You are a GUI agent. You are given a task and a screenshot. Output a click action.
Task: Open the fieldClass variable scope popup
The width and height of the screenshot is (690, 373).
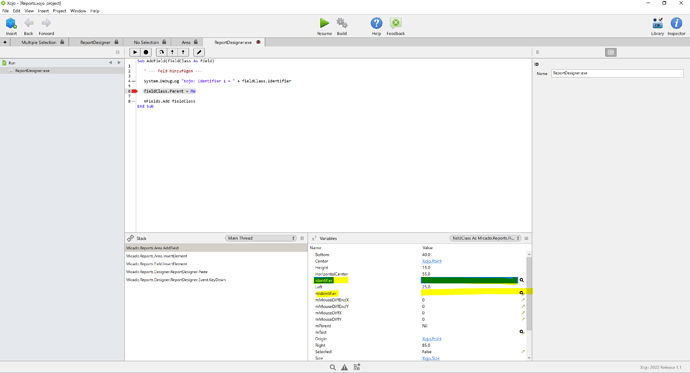pos(485,238)
